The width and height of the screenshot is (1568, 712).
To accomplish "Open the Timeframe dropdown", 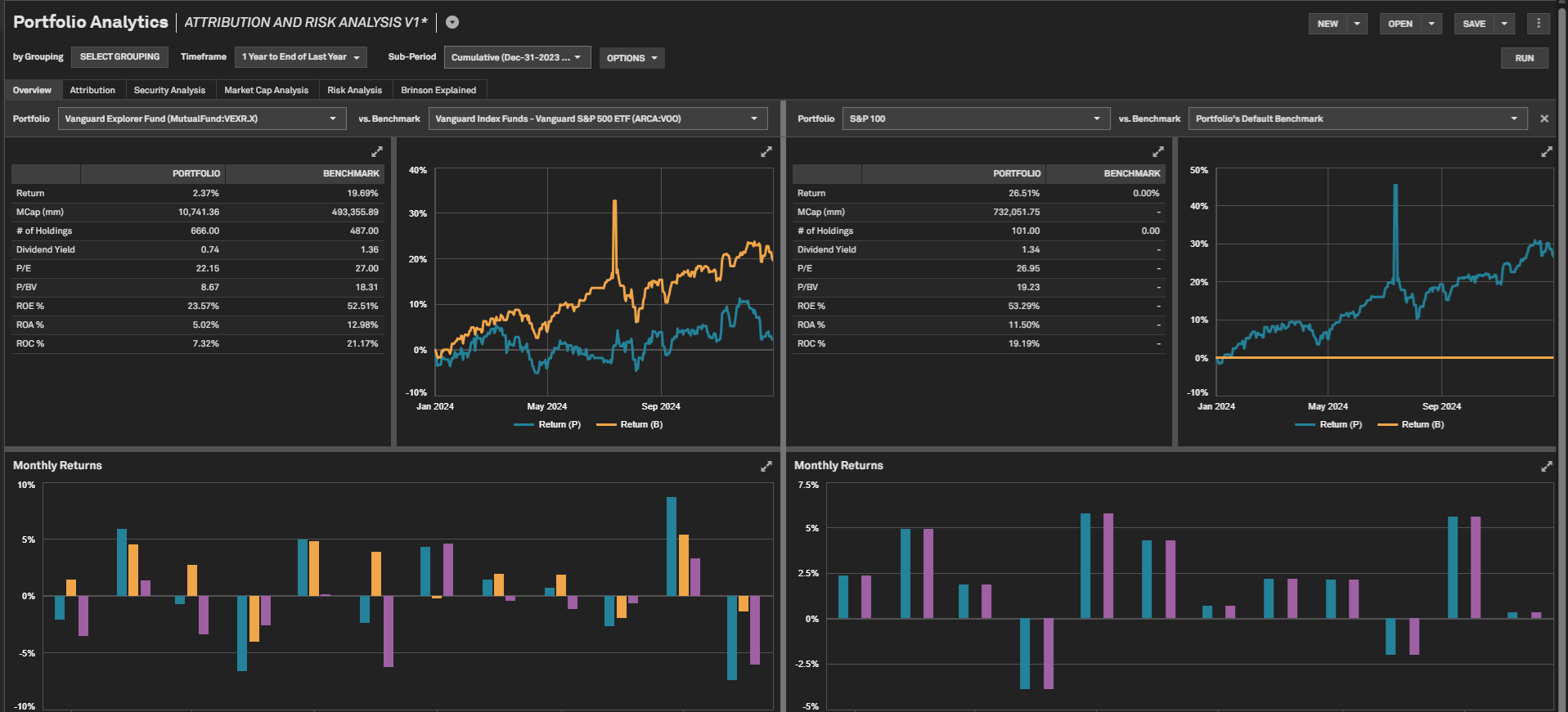I will 300,57.
